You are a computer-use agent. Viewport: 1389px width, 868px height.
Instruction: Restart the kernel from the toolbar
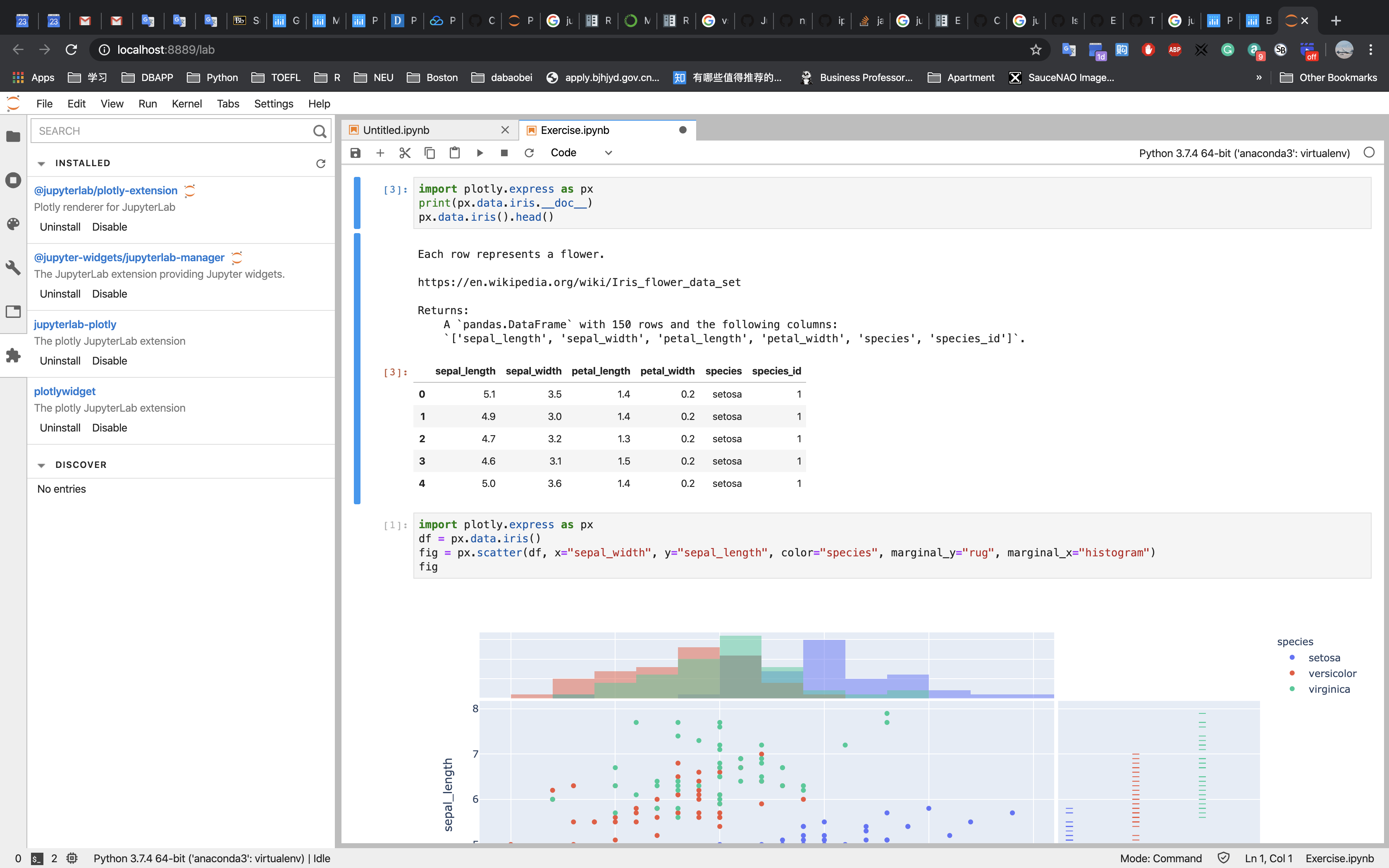[x=529, y=153]
